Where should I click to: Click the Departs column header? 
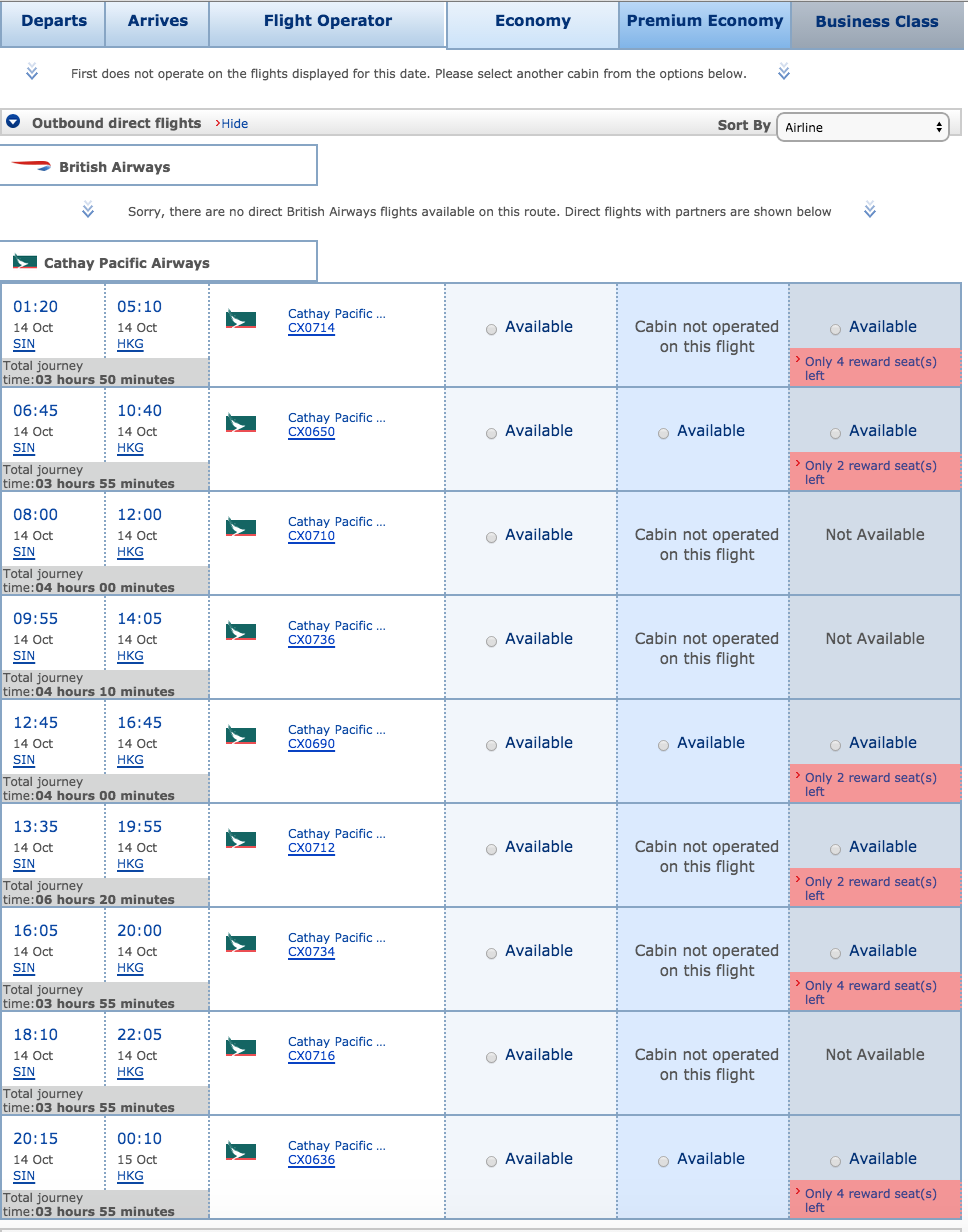tap(53, 21)
